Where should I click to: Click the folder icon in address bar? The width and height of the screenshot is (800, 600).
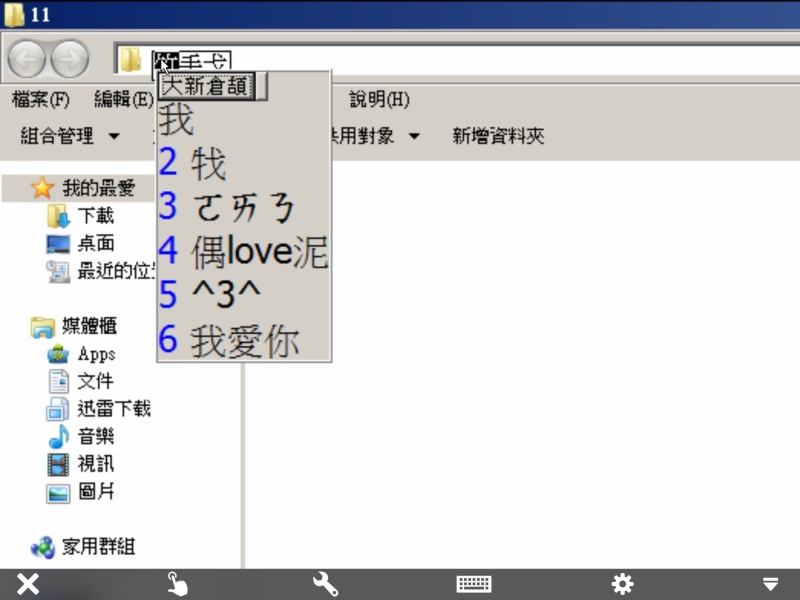click(x=131, y=62)
